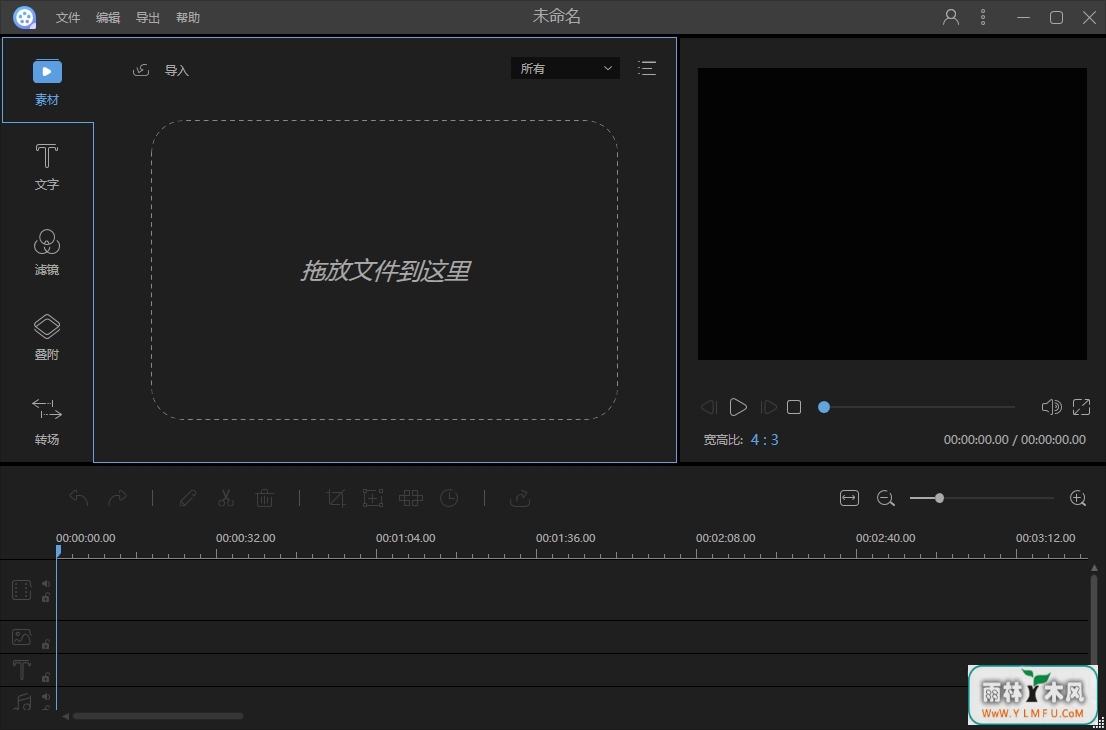Screen dimensions: 1106x730
Task: Change the 4 : 3 aspect ratio value
Action: click(765, 439)
